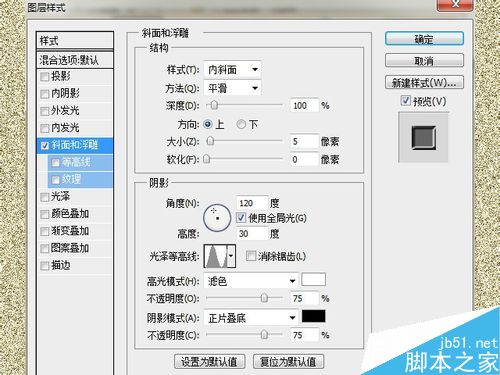Enable the 渐变叠加 checkbox
The width and height of the screenshot is (500, 375).
44,231
